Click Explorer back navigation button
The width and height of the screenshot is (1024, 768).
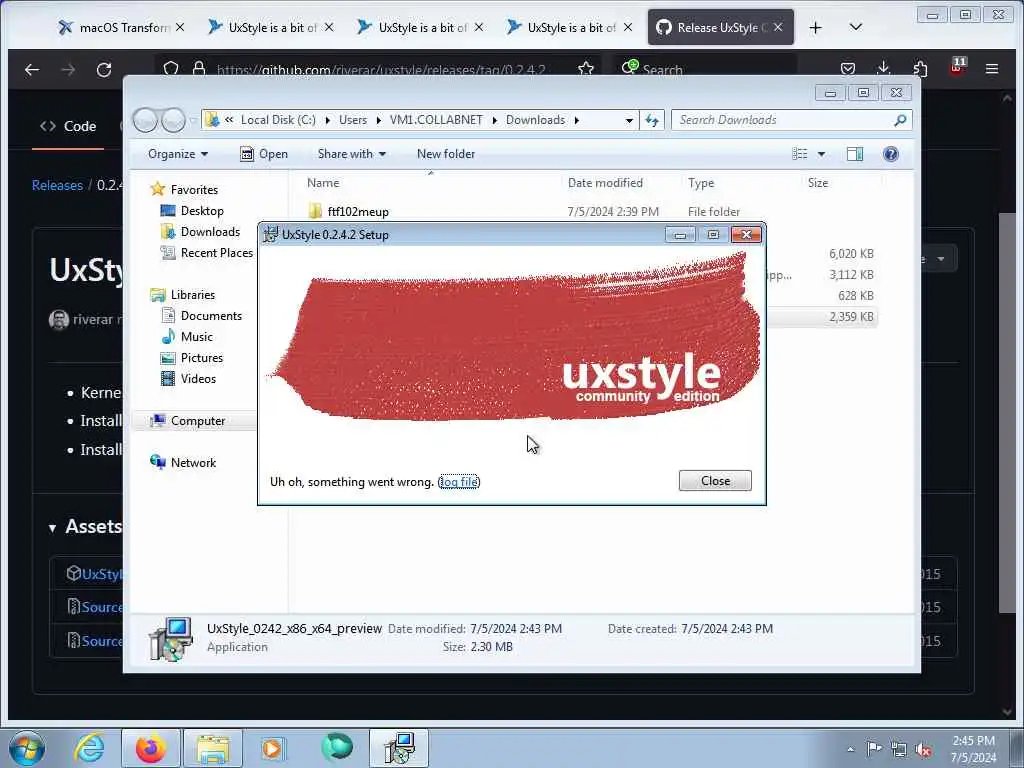coord(146,120)
